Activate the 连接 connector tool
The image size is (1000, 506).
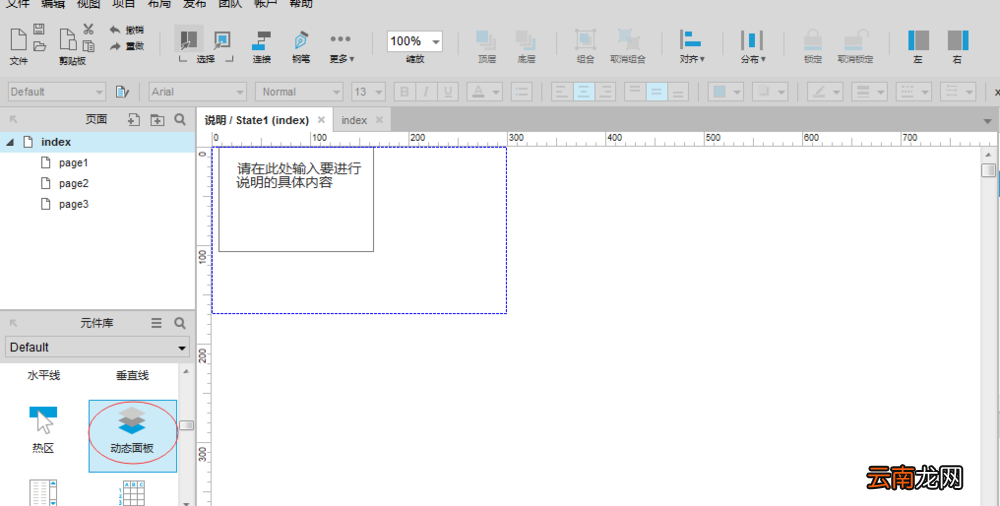261,47
